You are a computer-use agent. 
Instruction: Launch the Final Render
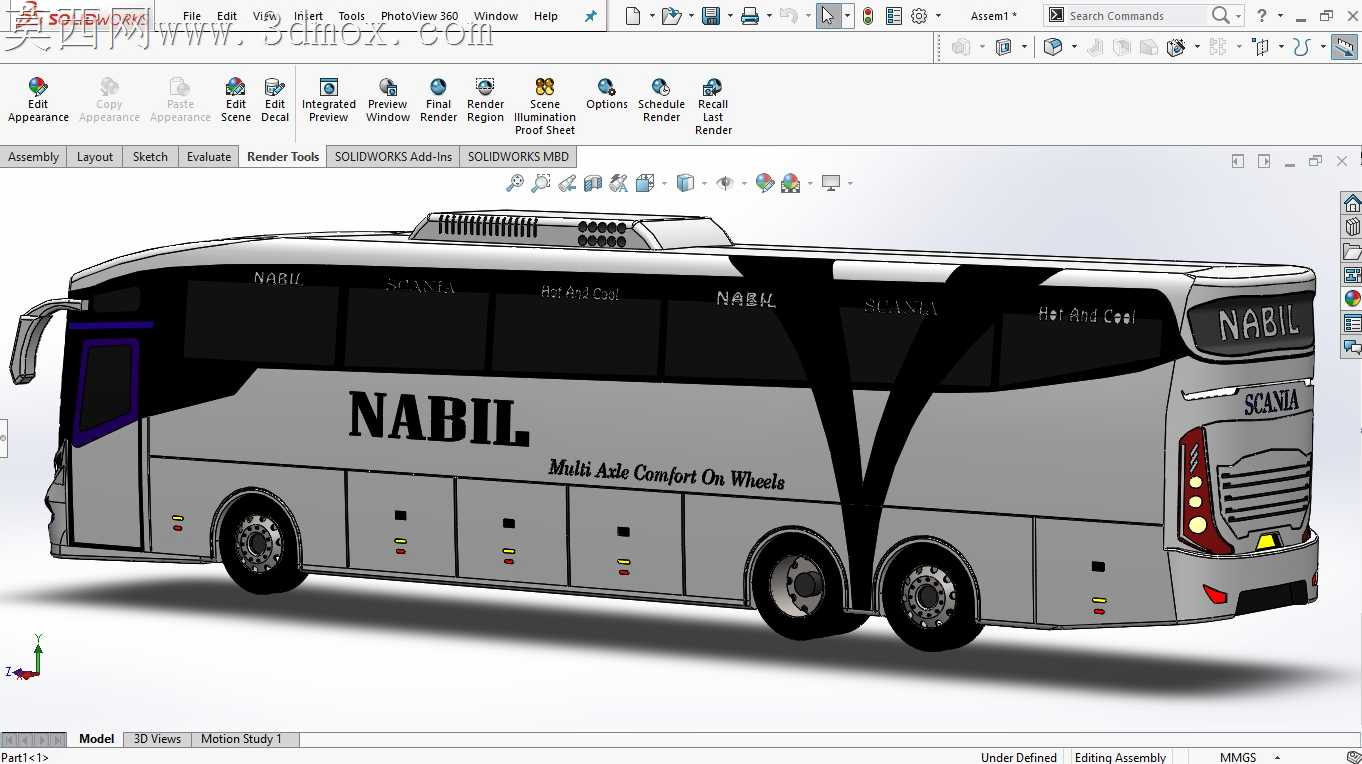click(x=438, y=100)
